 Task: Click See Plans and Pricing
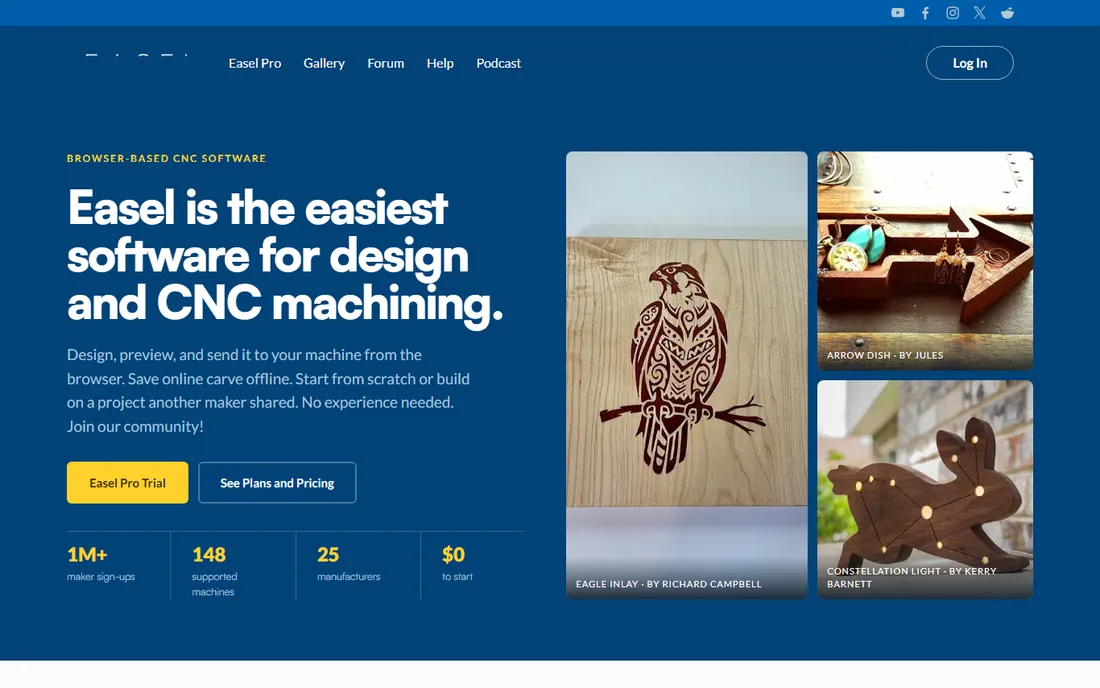point(277,483)
